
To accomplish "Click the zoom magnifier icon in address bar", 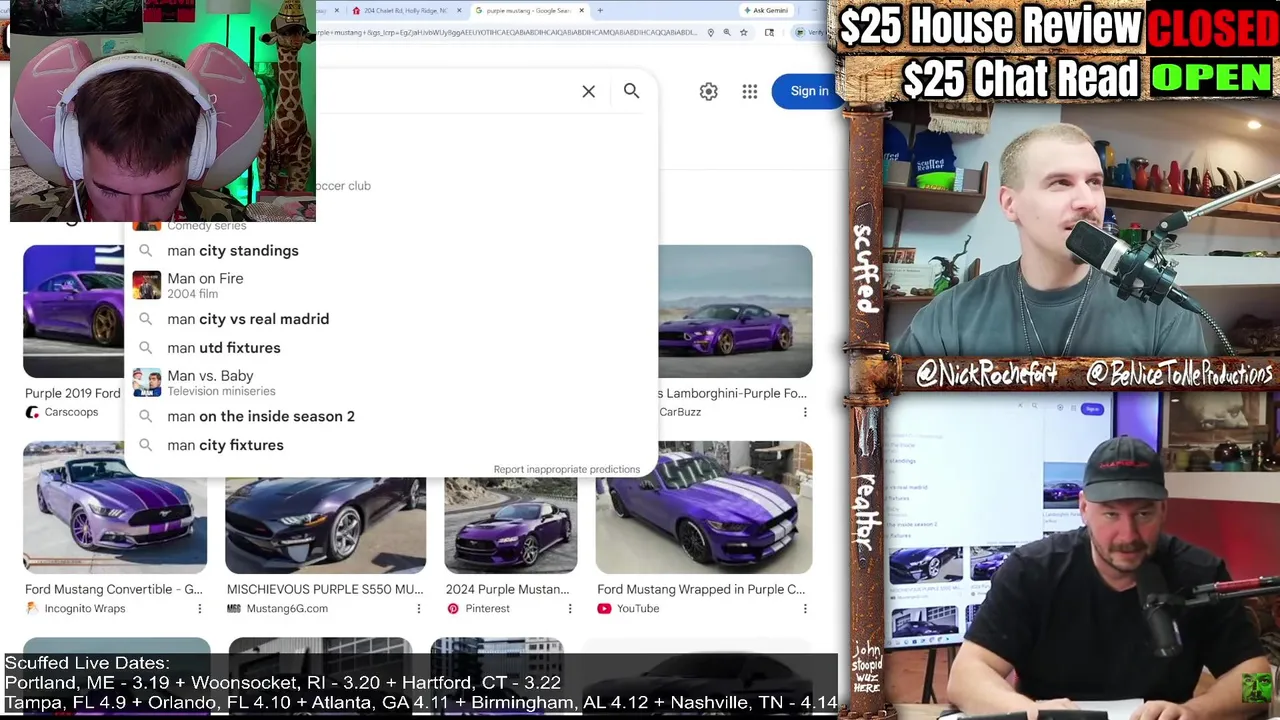I will 727,32.
